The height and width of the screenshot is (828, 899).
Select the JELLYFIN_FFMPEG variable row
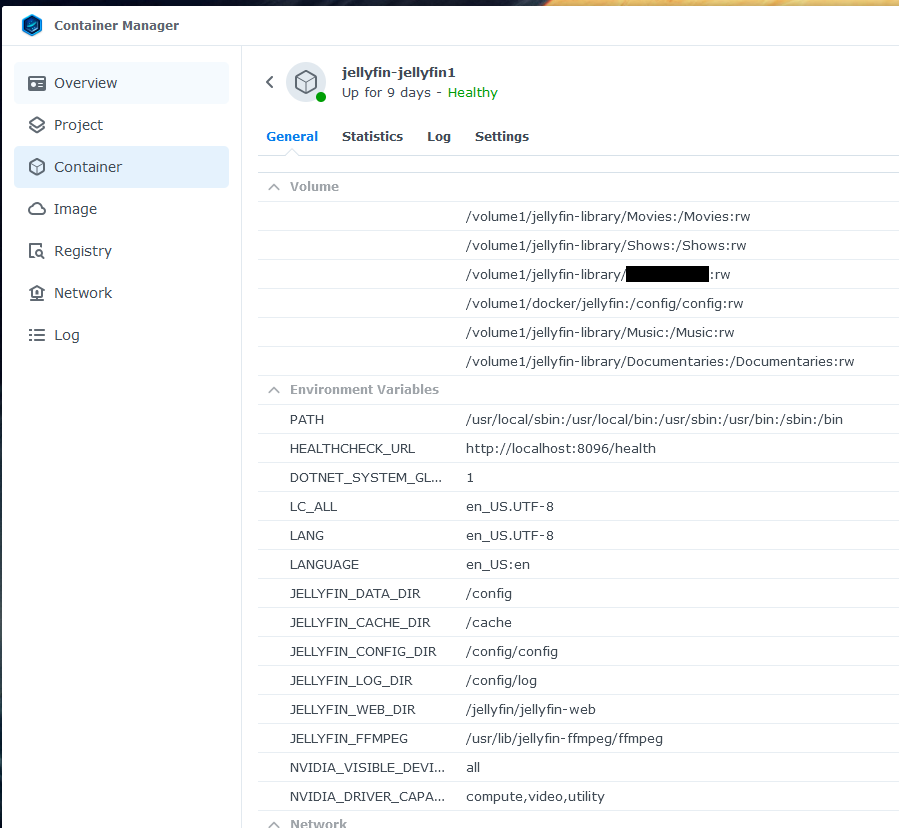coord(349,739)
